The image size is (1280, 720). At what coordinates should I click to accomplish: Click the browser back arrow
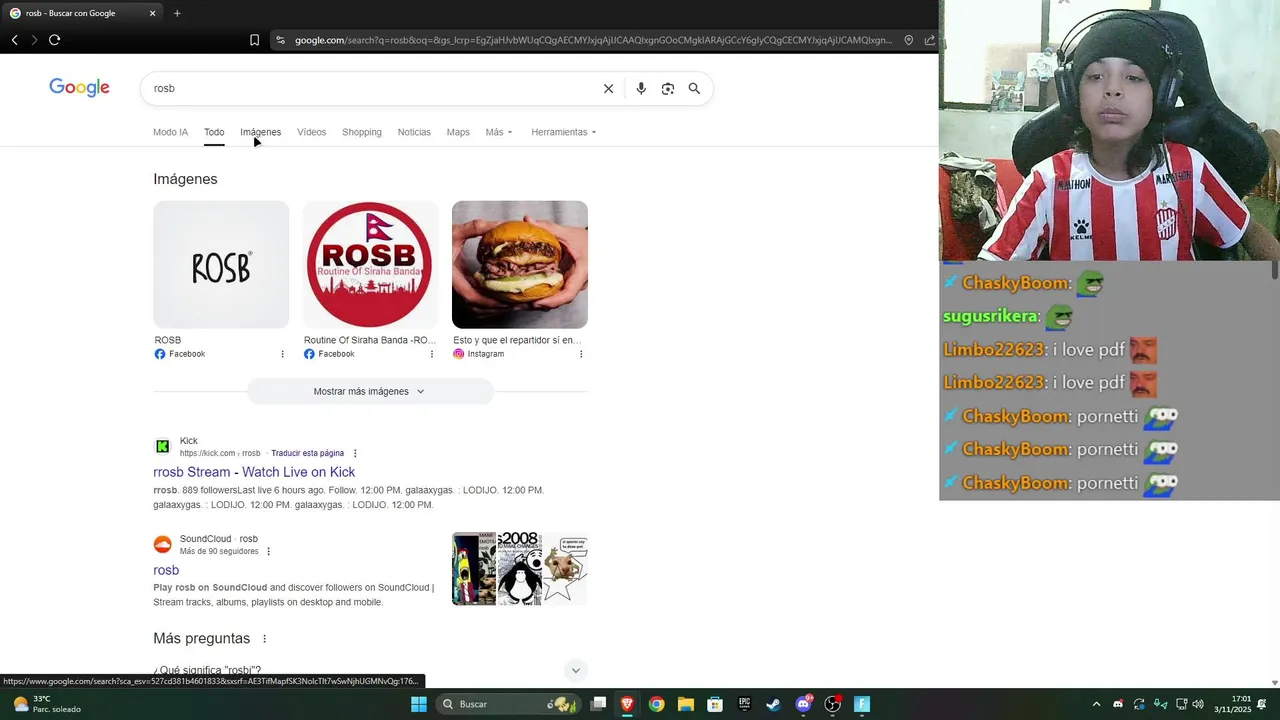tap(14, 40)
